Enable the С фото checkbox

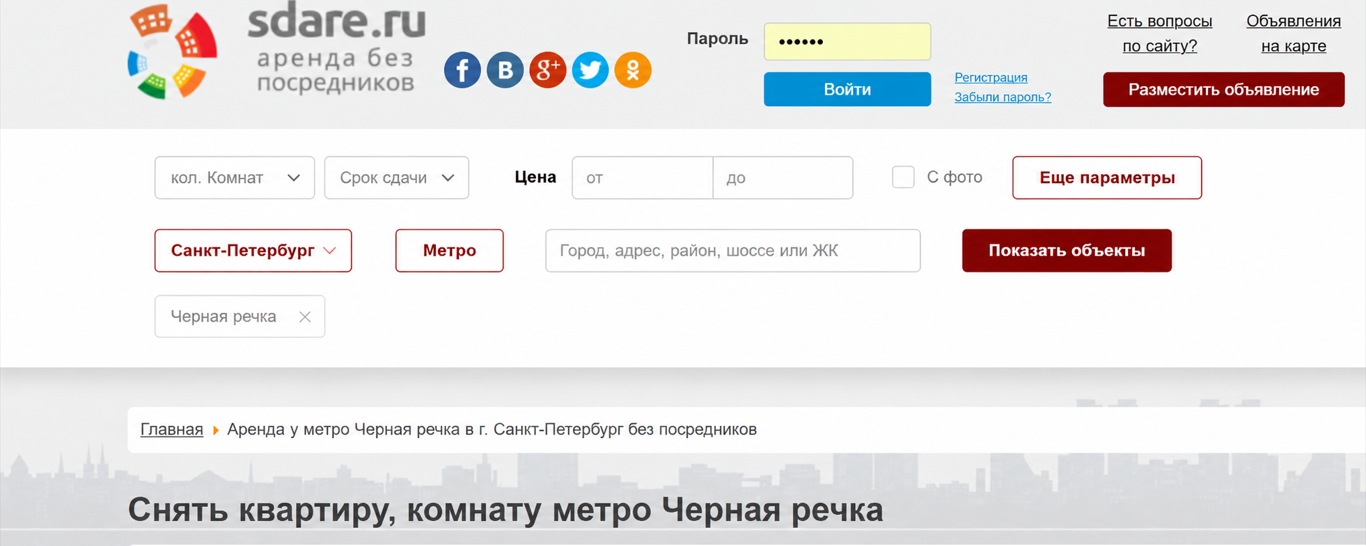tap(903, 177)
